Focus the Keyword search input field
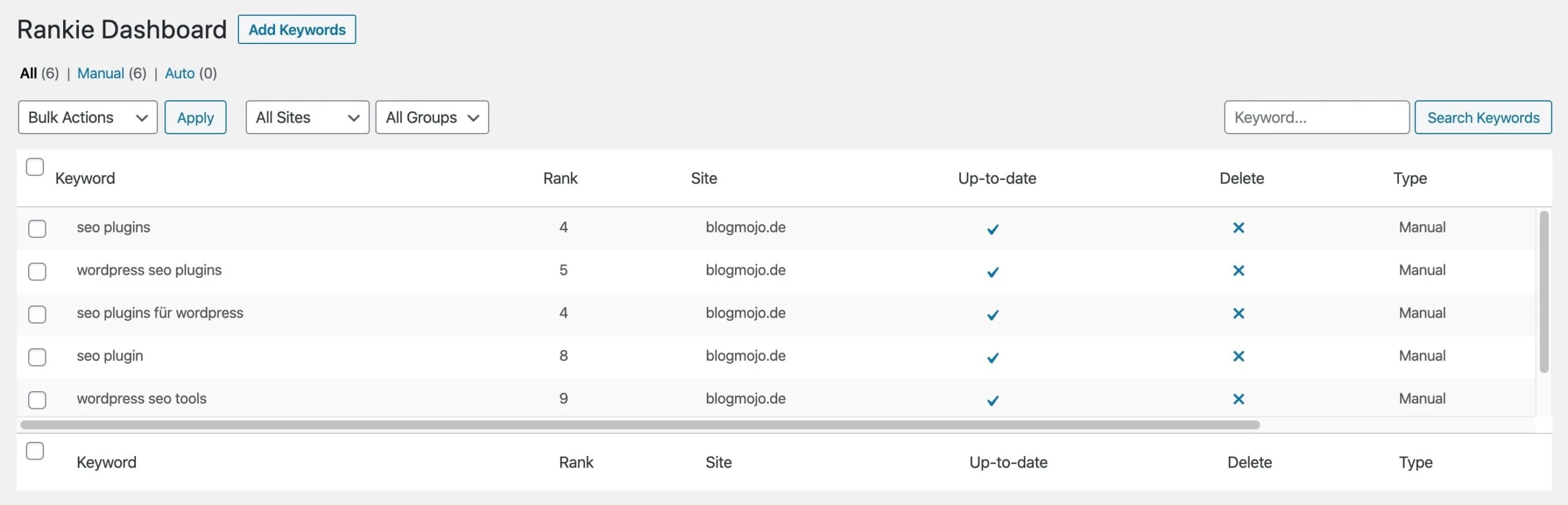The width and height of the screenshot is (1568, 505). pyautogui.click(x=1316, y=118)
